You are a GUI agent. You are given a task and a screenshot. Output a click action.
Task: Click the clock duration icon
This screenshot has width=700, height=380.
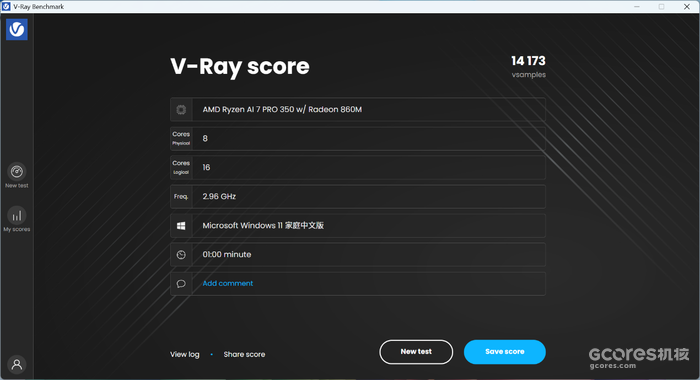(x=181, y=255)
